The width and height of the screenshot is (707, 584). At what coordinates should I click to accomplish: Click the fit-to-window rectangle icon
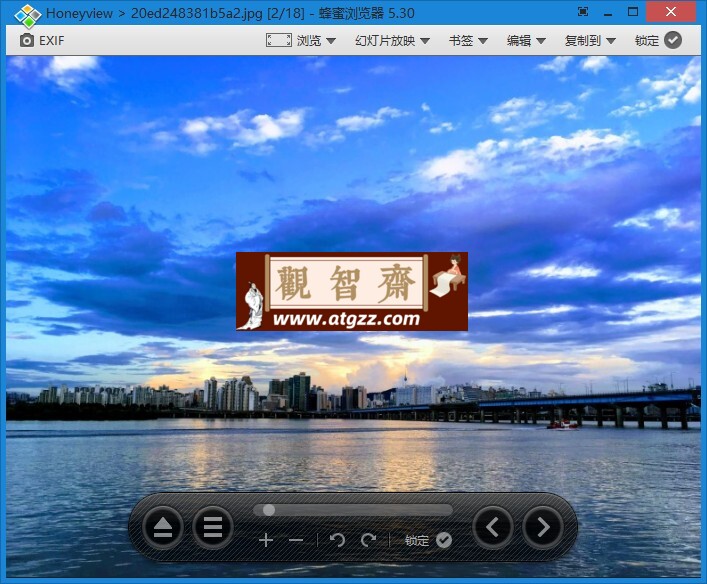(x=278, y=40)
